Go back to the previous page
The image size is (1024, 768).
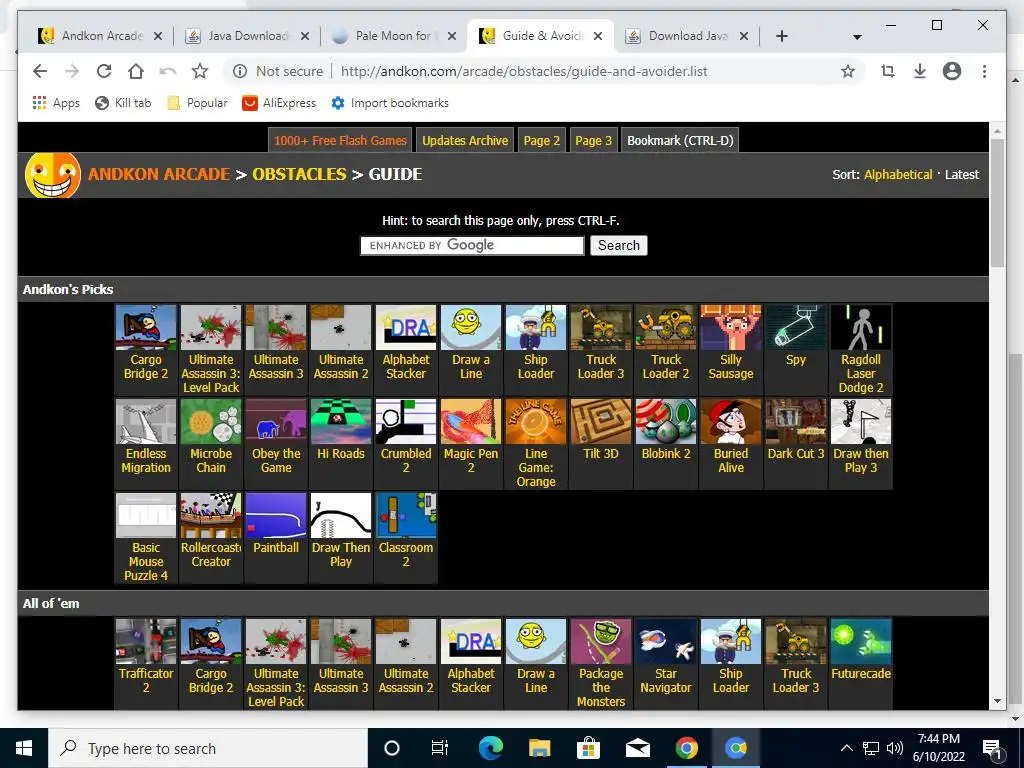click(x=40, y=71)
